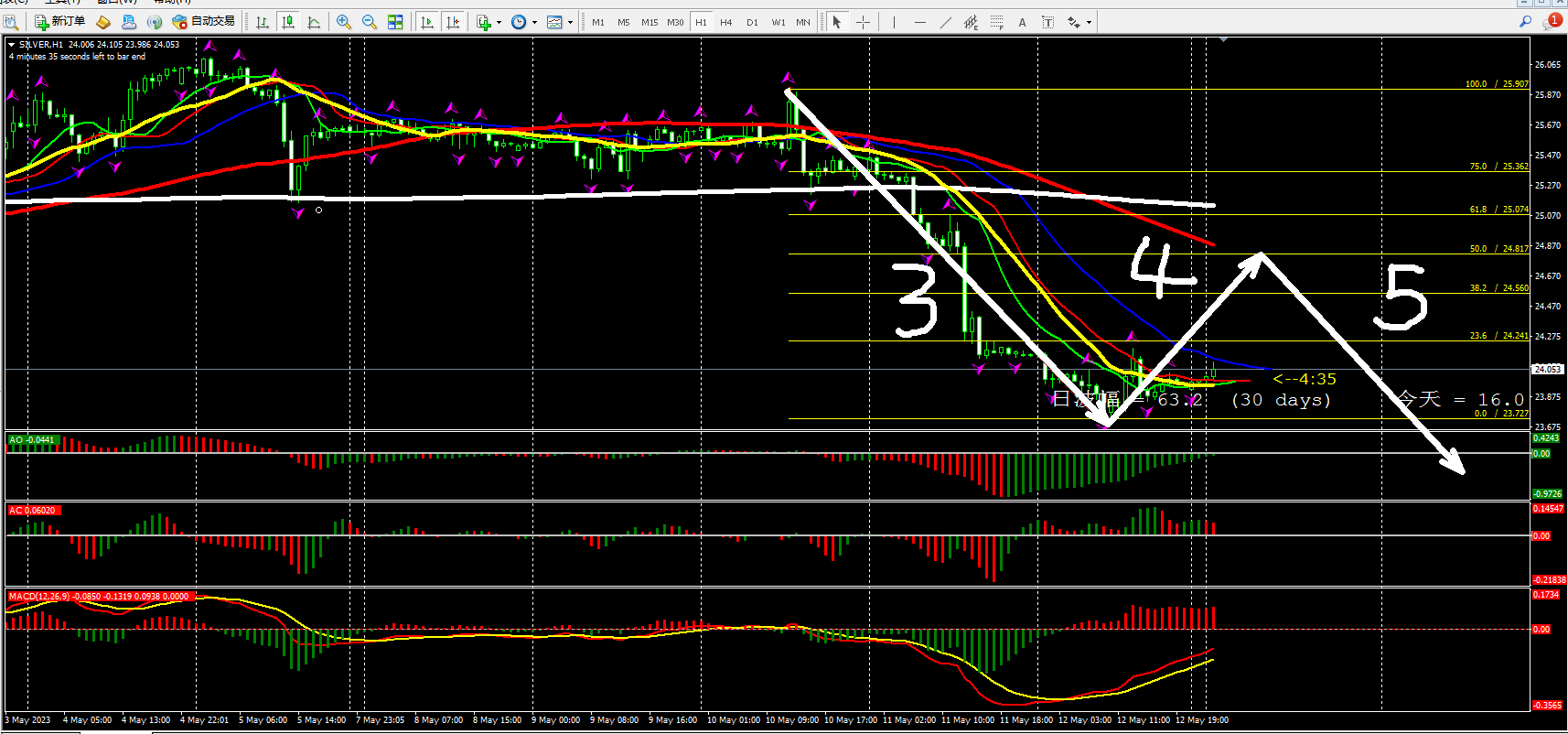Toggle candlestick chart mode
Viewport: 1568px width, 734px height.
coord(288,22)
